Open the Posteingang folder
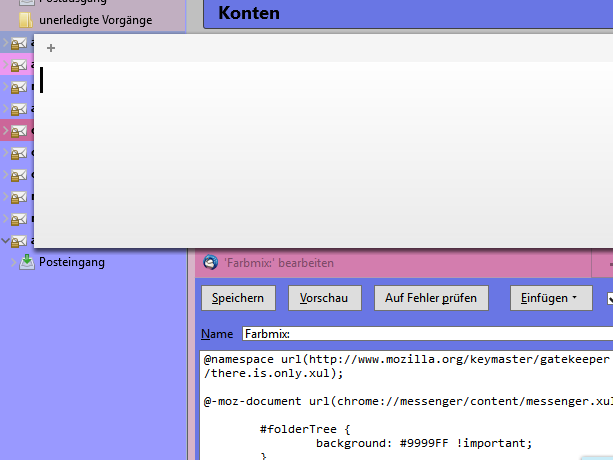 72,262
